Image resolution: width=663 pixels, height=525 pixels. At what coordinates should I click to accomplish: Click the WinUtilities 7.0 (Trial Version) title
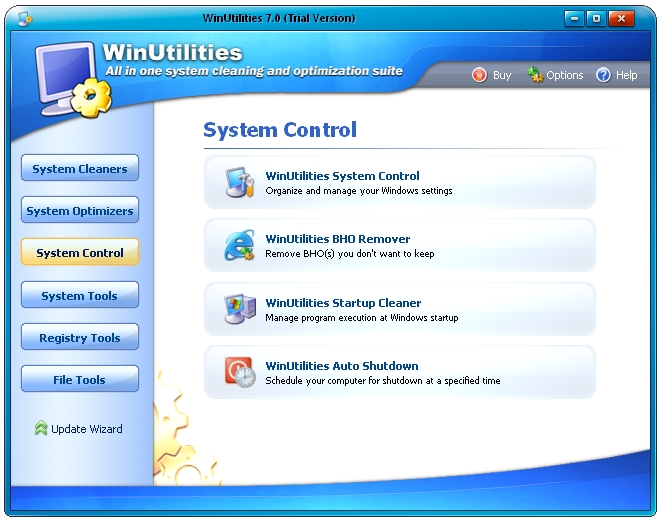(279, 18)
